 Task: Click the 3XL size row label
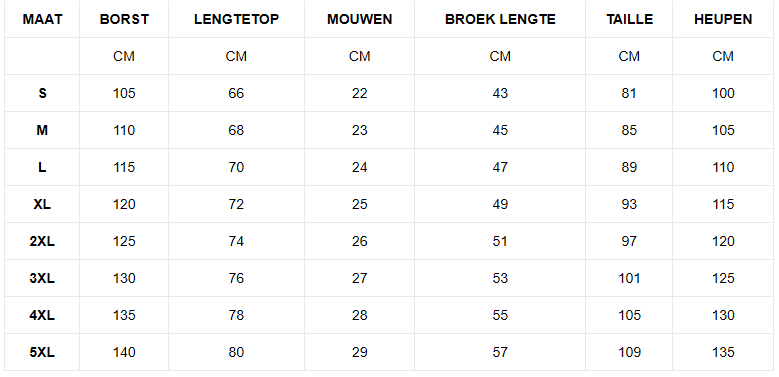pyautogui.click(x=42, y=279)
